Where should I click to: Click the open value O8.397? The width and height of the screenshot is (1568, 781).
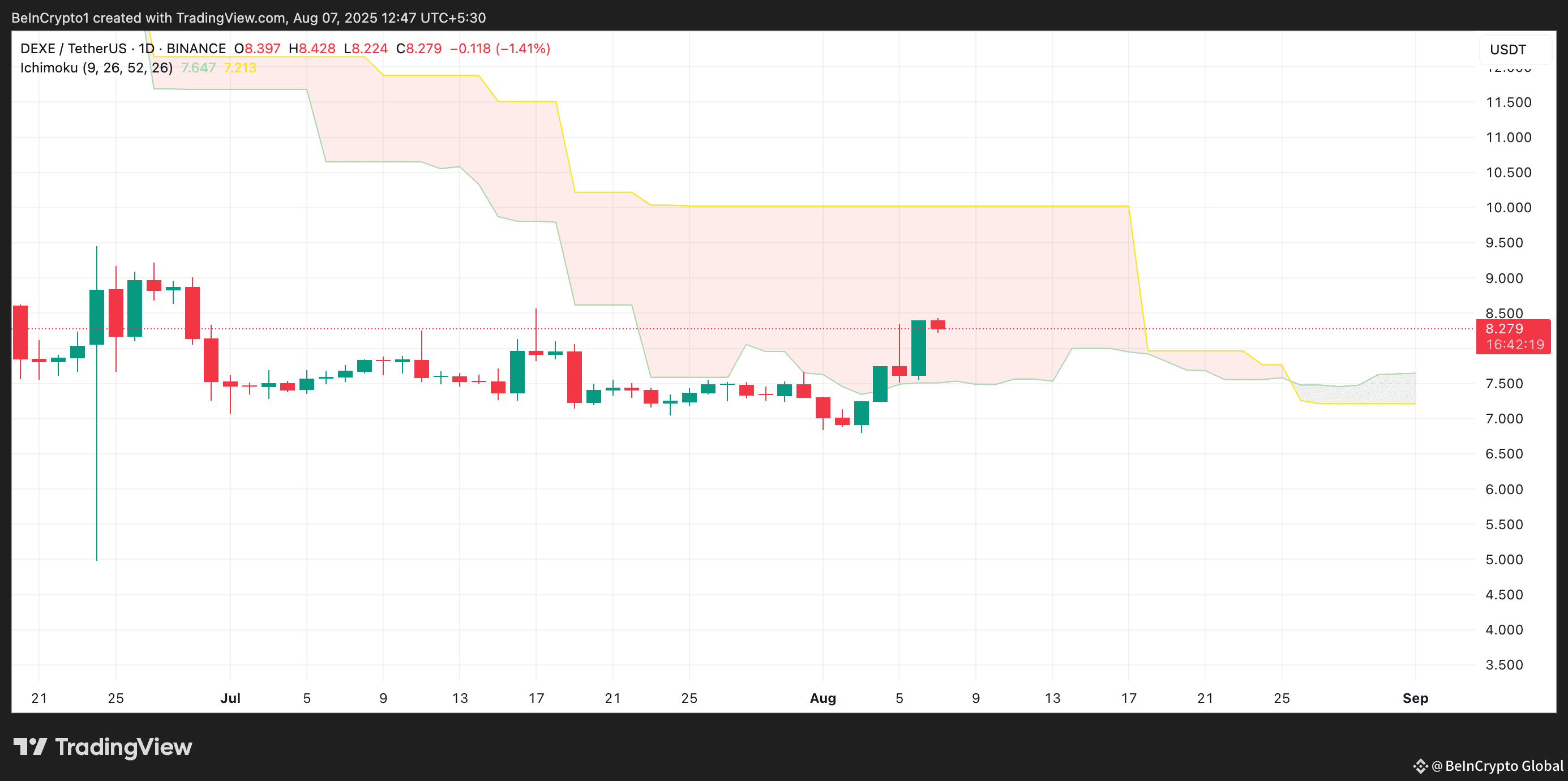pyautogui.click(x=258, y=49)
